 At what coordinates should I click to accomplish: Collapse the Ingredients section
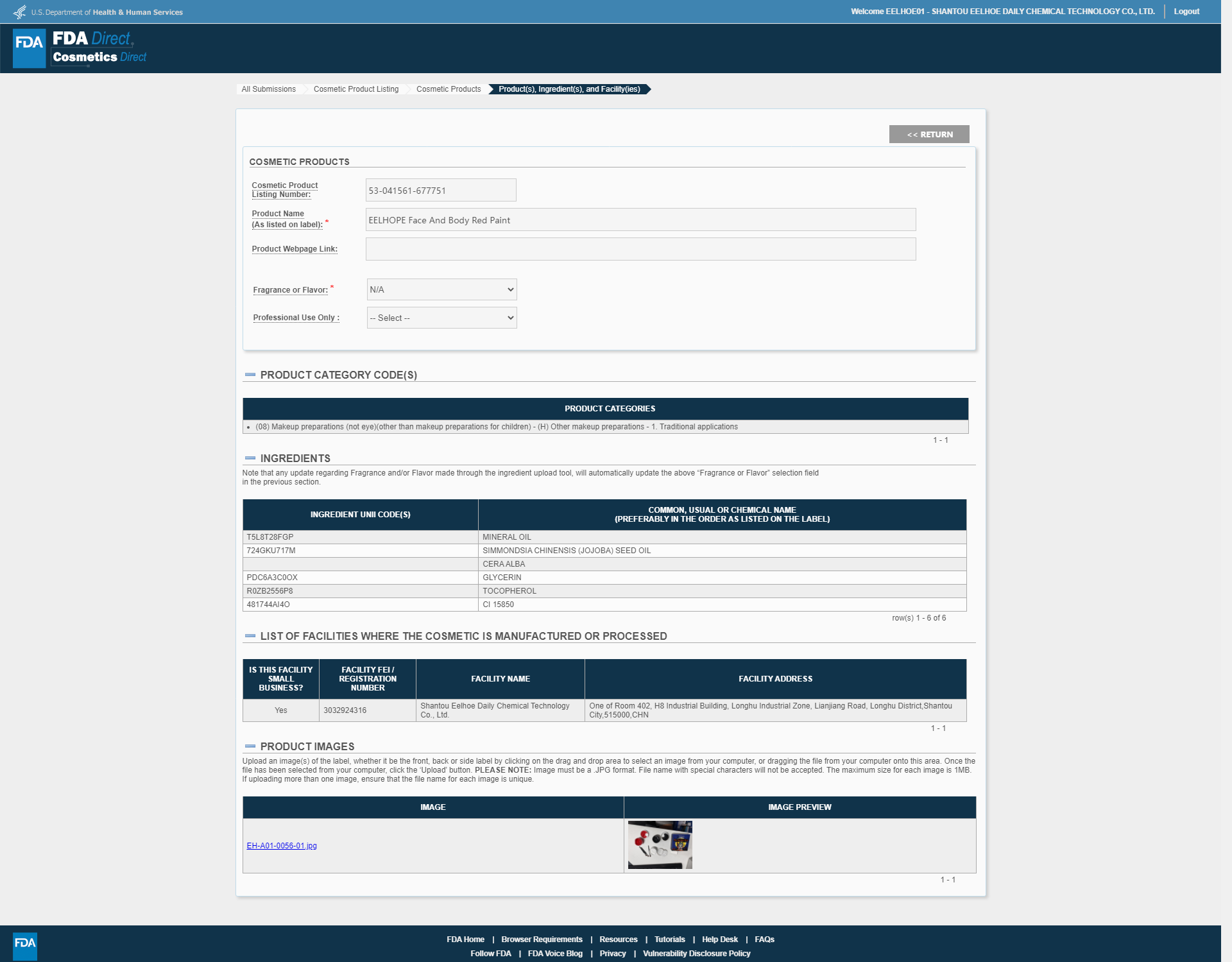pos(250,458)
